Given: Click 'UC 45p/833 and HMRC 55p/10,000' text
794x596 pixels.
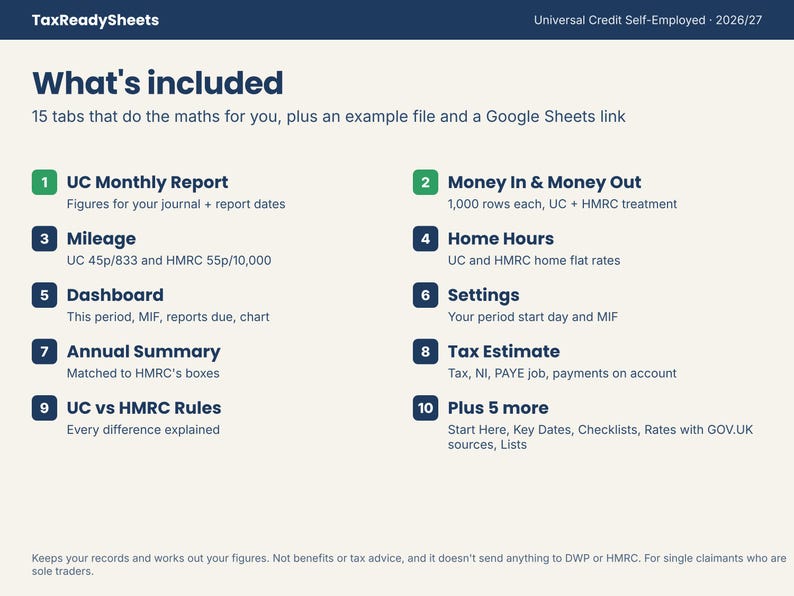Looking at the screenshot, I should tap(169, 260).
